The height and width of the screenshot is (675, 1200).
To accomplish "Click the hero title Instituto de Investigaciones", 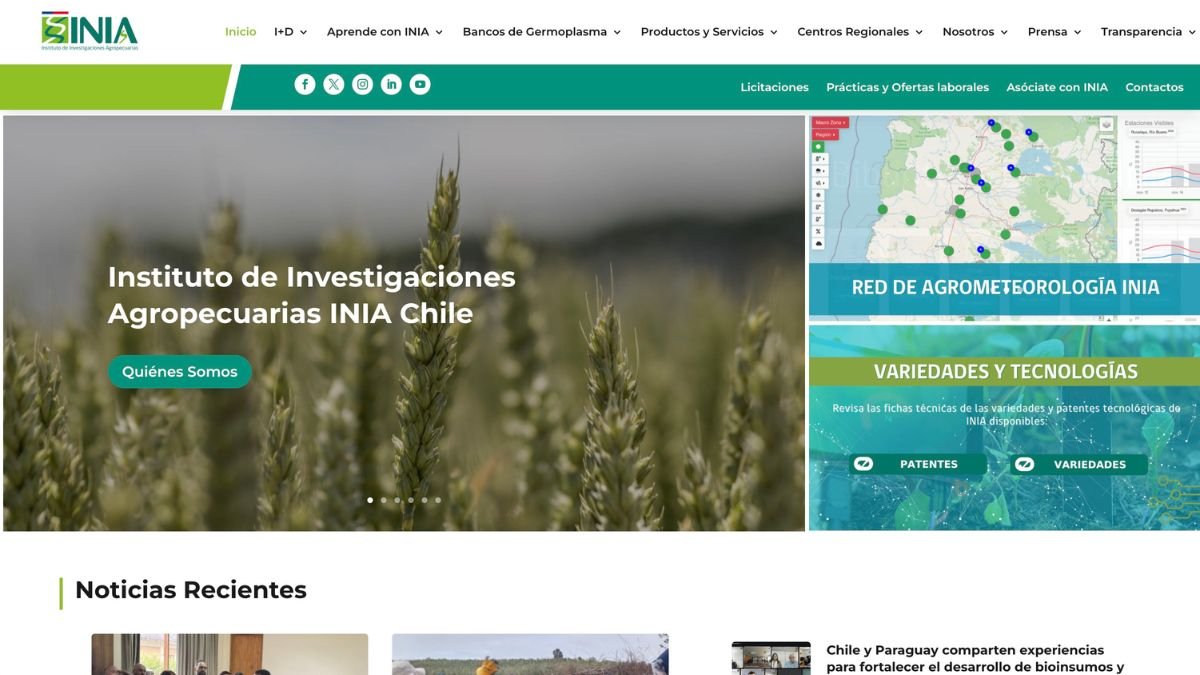I will [312, 295].
